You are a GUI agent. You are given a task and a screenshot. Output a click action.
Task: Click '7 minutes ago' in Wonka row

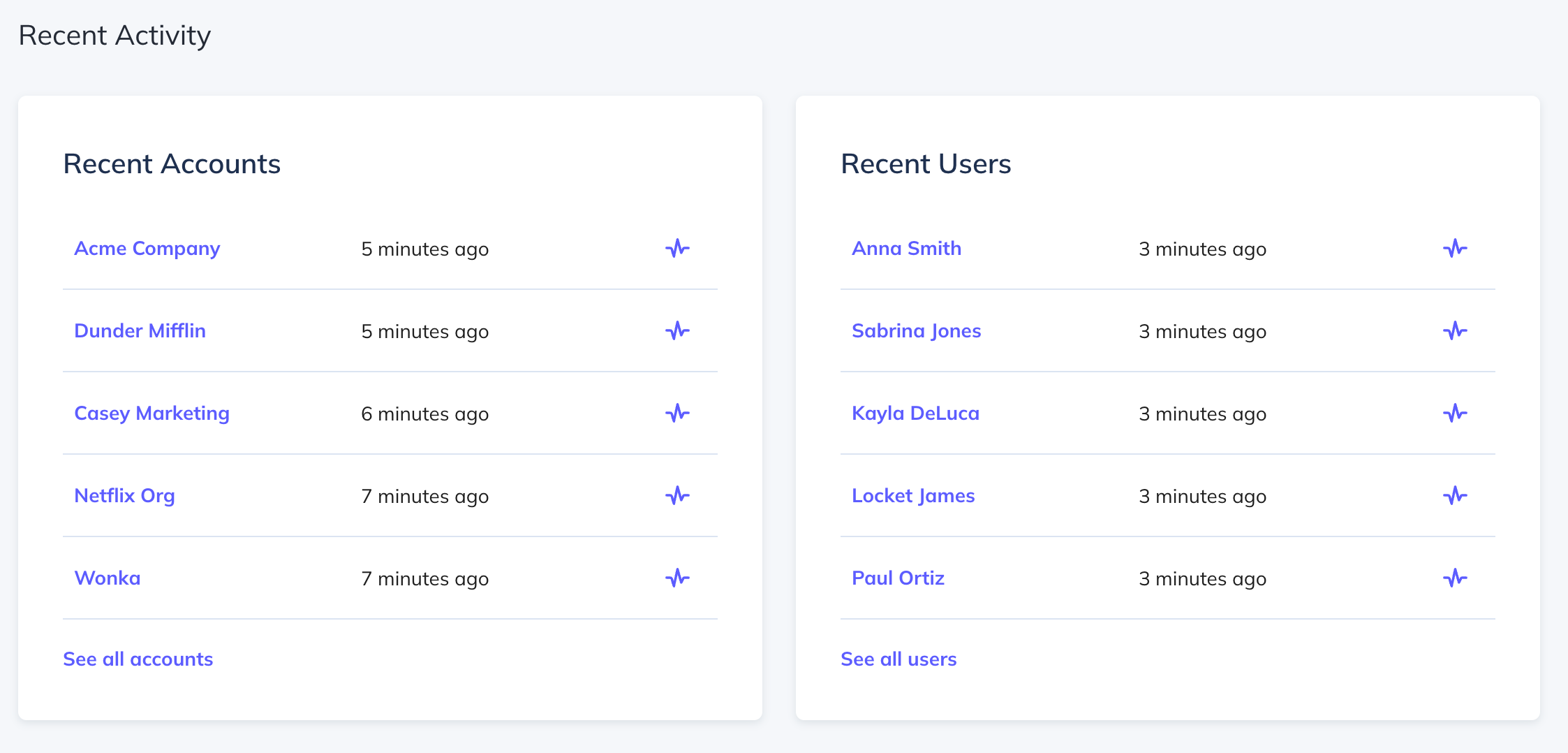point(424,580)
